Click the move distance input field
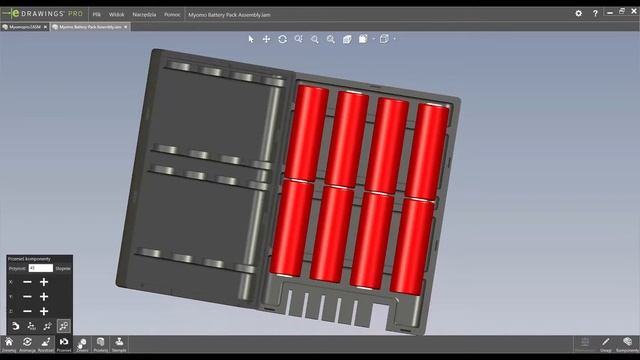Image resolution: width=640 pixels, height=360 pixels. pyautogui.click(x=40, y=268)
